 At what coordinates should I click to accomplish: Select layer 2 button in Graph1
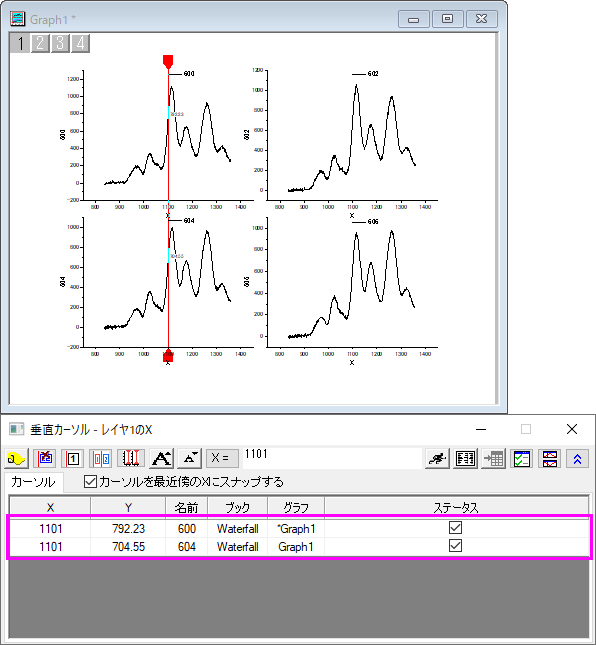tap(40, 43)
